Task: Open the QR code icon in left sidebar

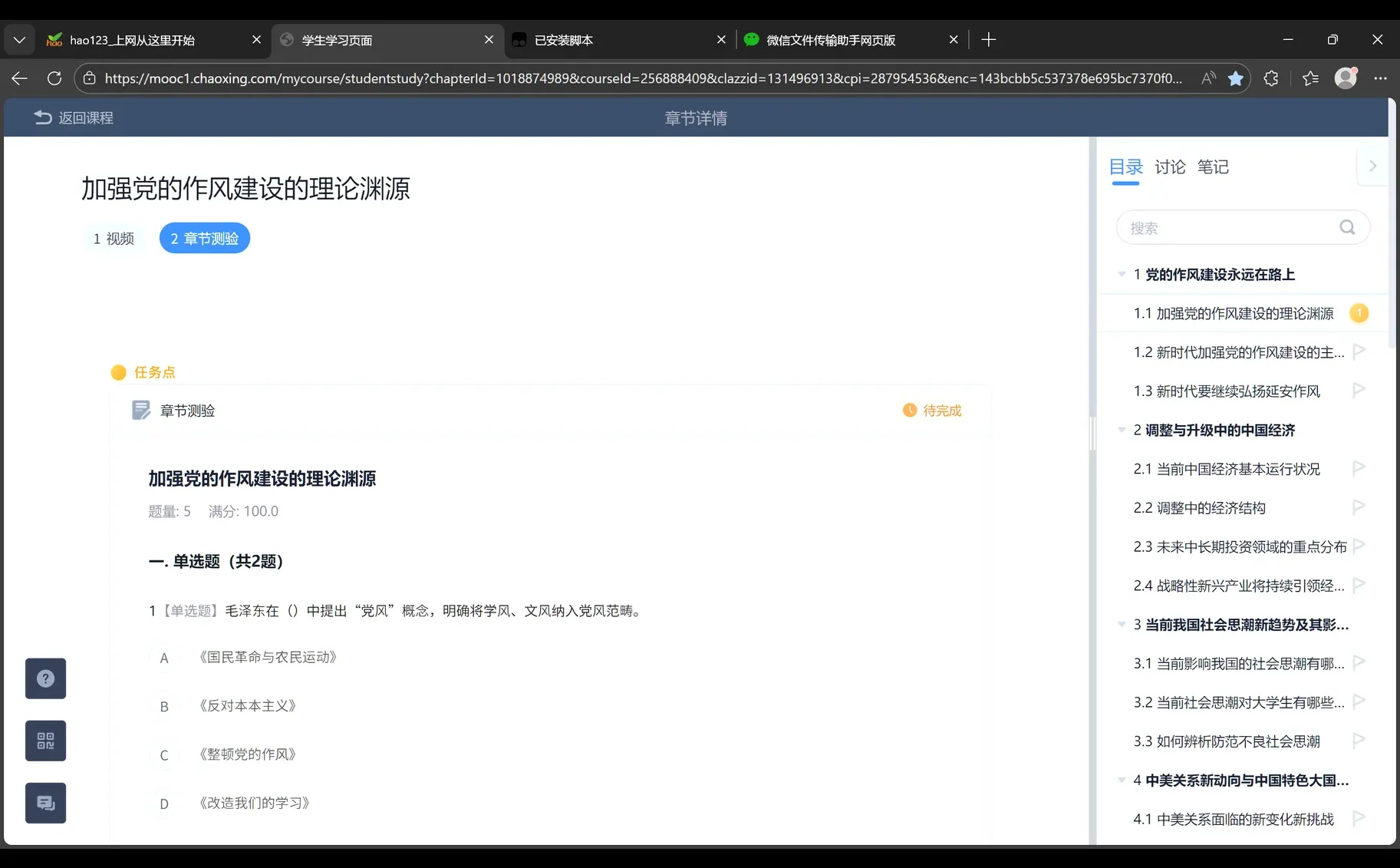Action: (45, 741)
